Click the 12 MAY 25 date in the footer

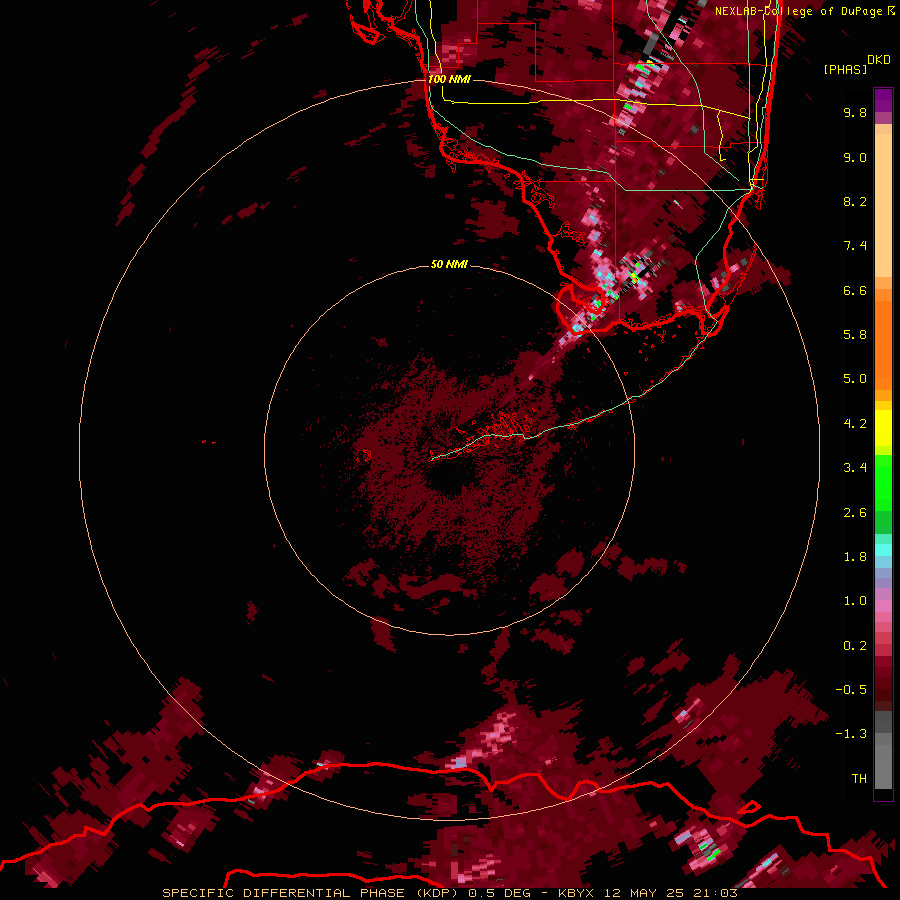[645, 893]
